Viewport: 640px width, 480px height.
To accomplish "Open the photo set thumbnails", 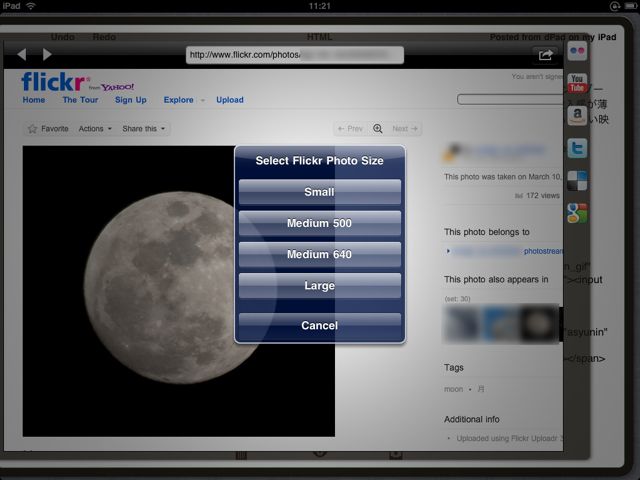I will click(x=501, y=324).
